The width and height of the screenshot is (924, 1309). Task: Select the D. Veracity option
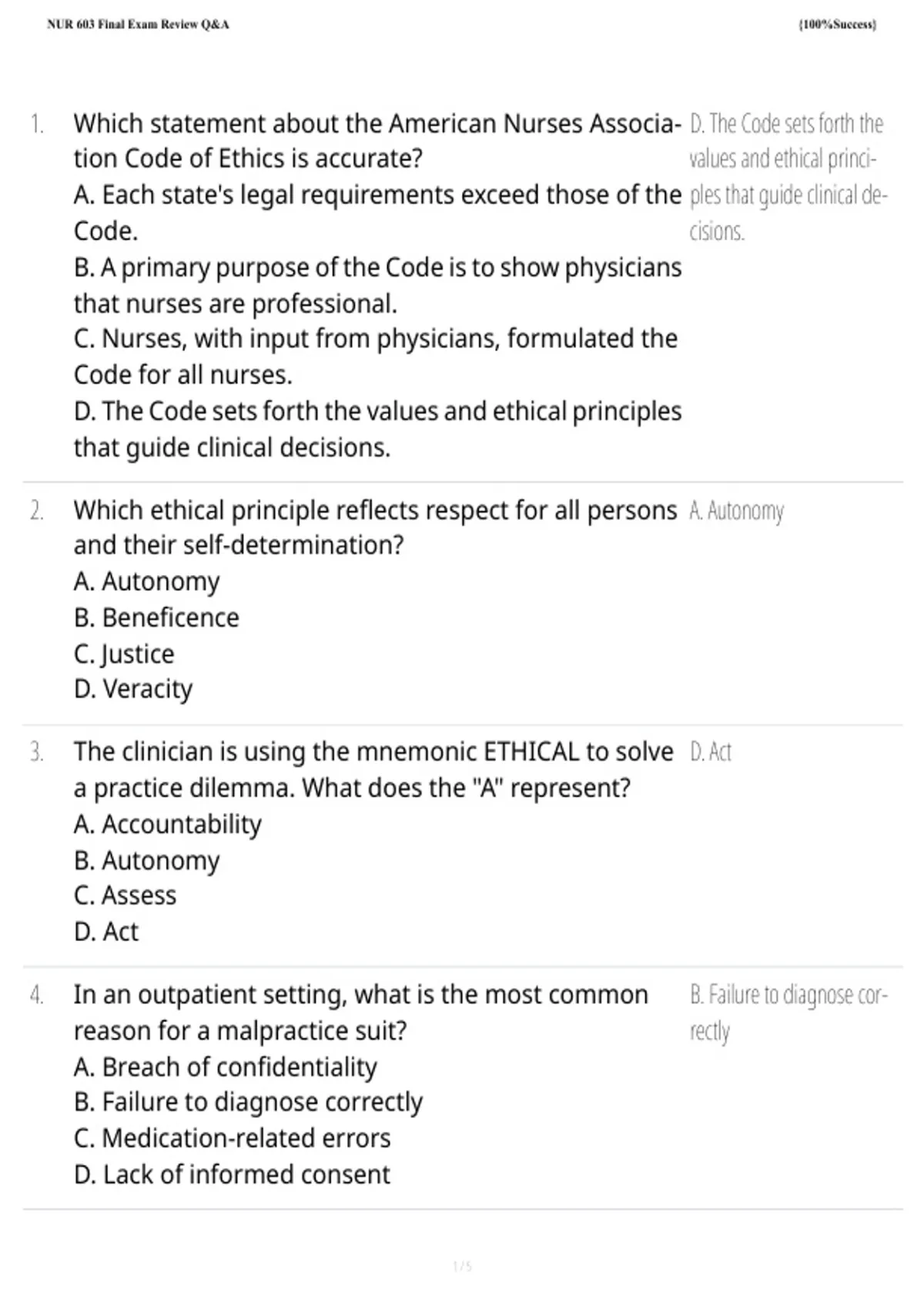[133, 689]
